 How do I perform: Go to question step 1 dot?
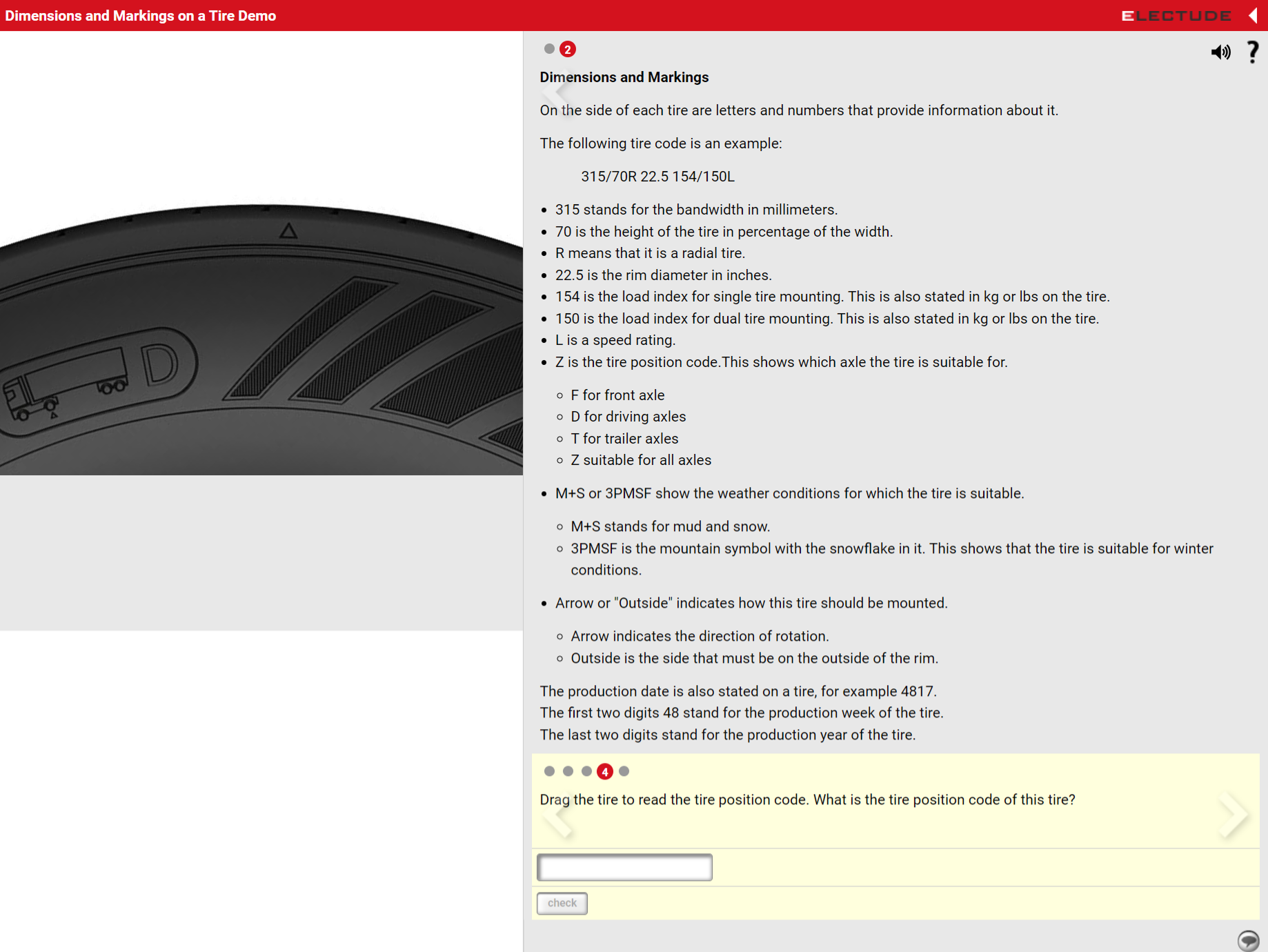coord(549,771)
